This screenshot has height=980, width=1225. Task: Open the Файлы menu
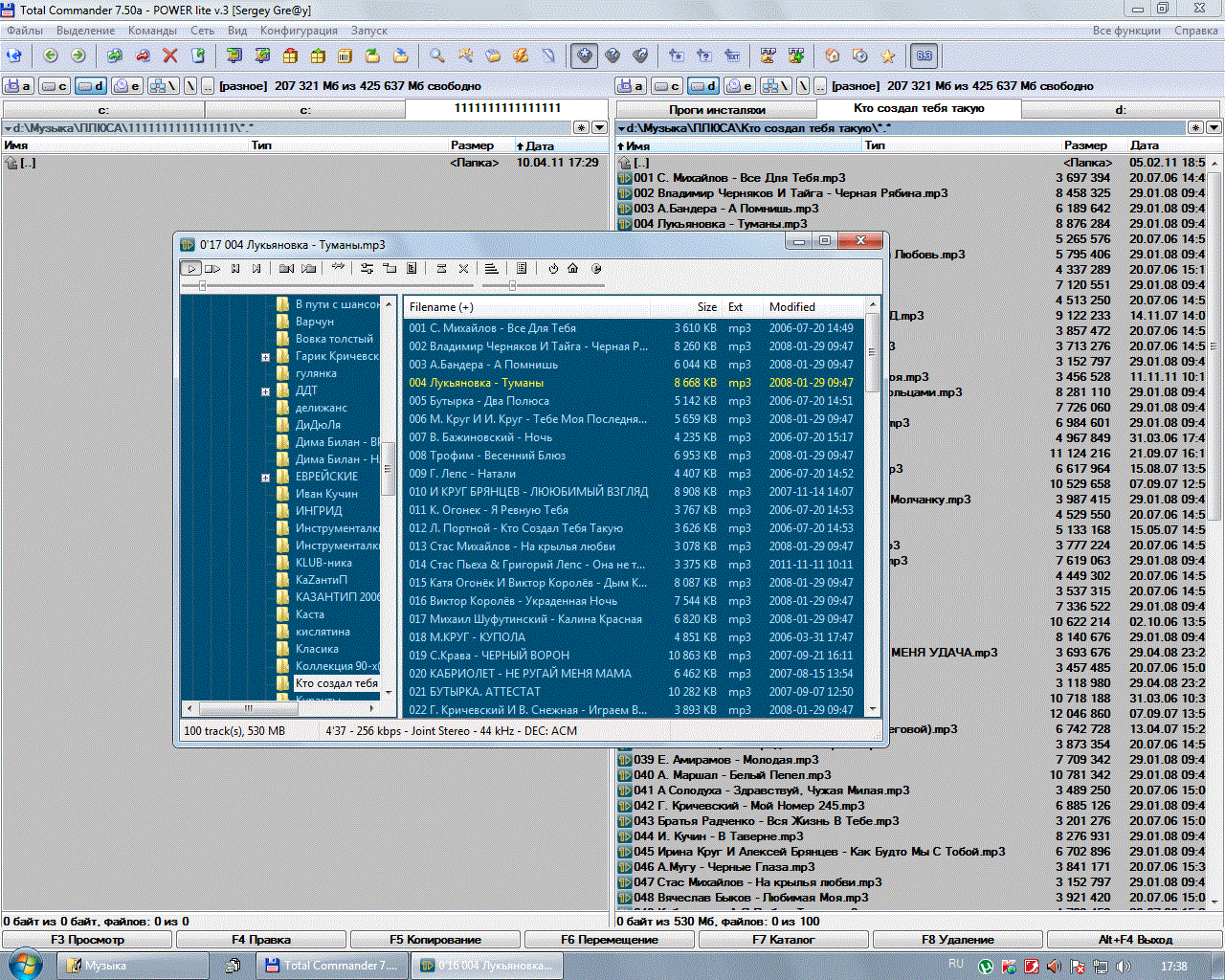point(25,31)
